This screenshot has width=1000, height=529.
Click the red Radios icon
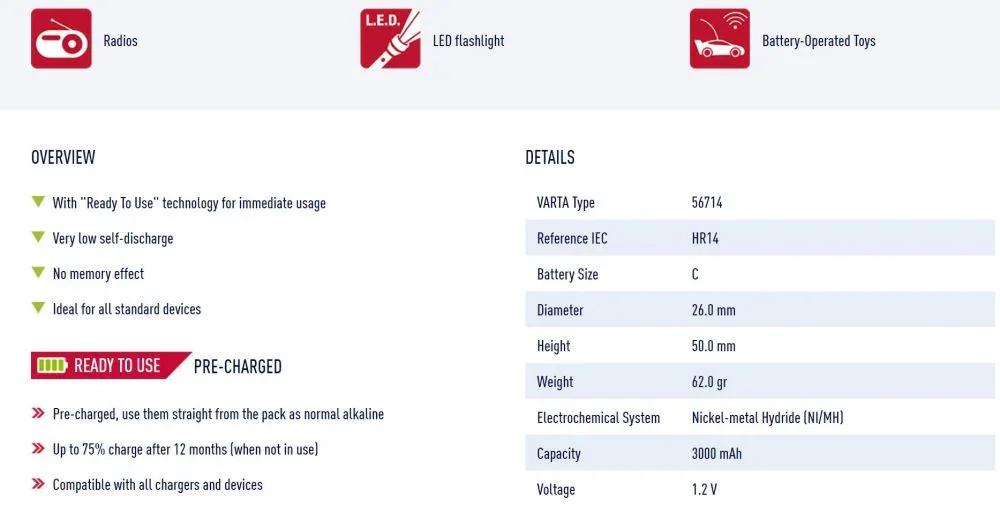click(x=61, y=39)
